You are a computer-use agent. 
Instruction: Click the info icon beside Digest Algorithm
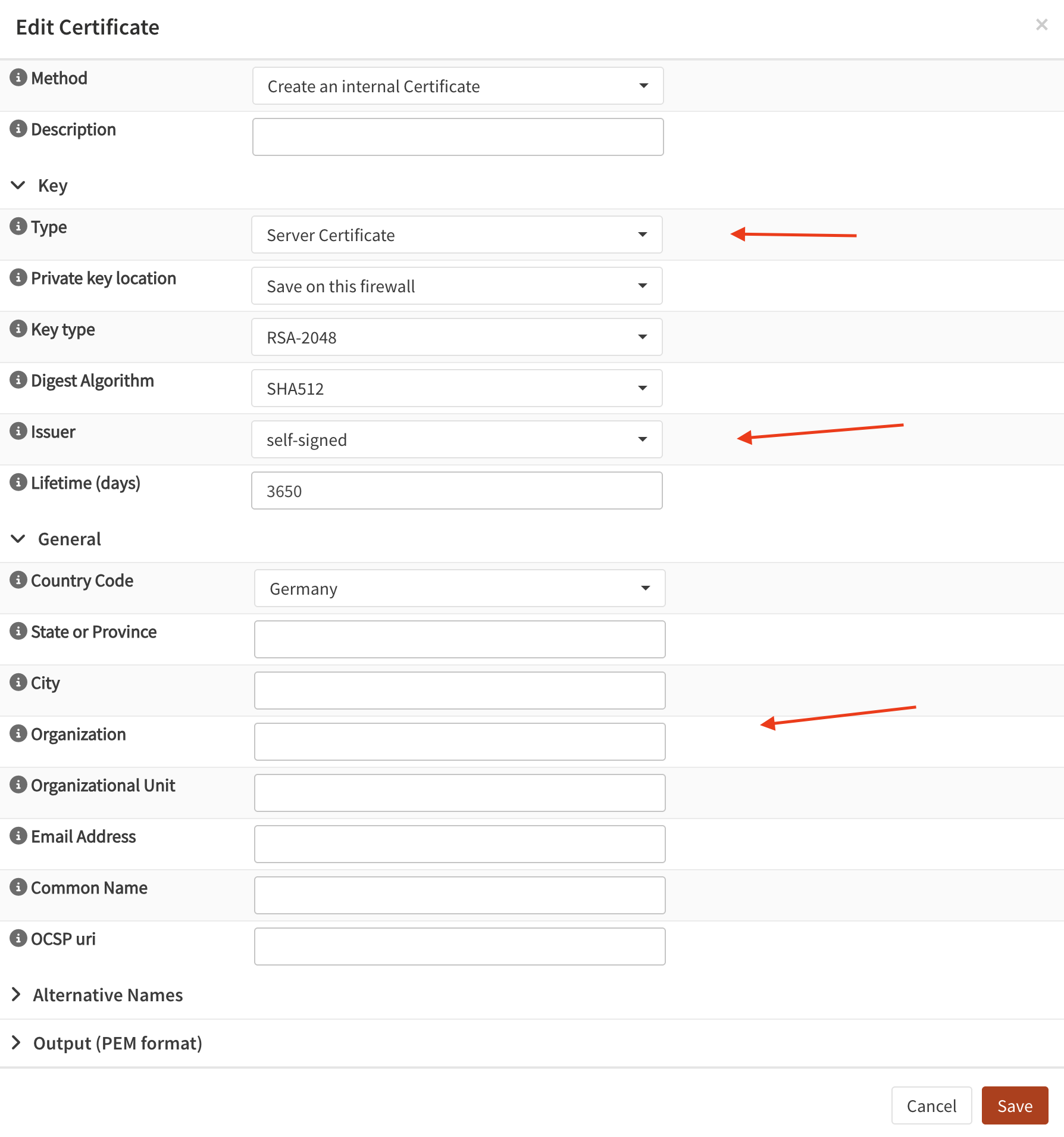[x=18, y=380]
